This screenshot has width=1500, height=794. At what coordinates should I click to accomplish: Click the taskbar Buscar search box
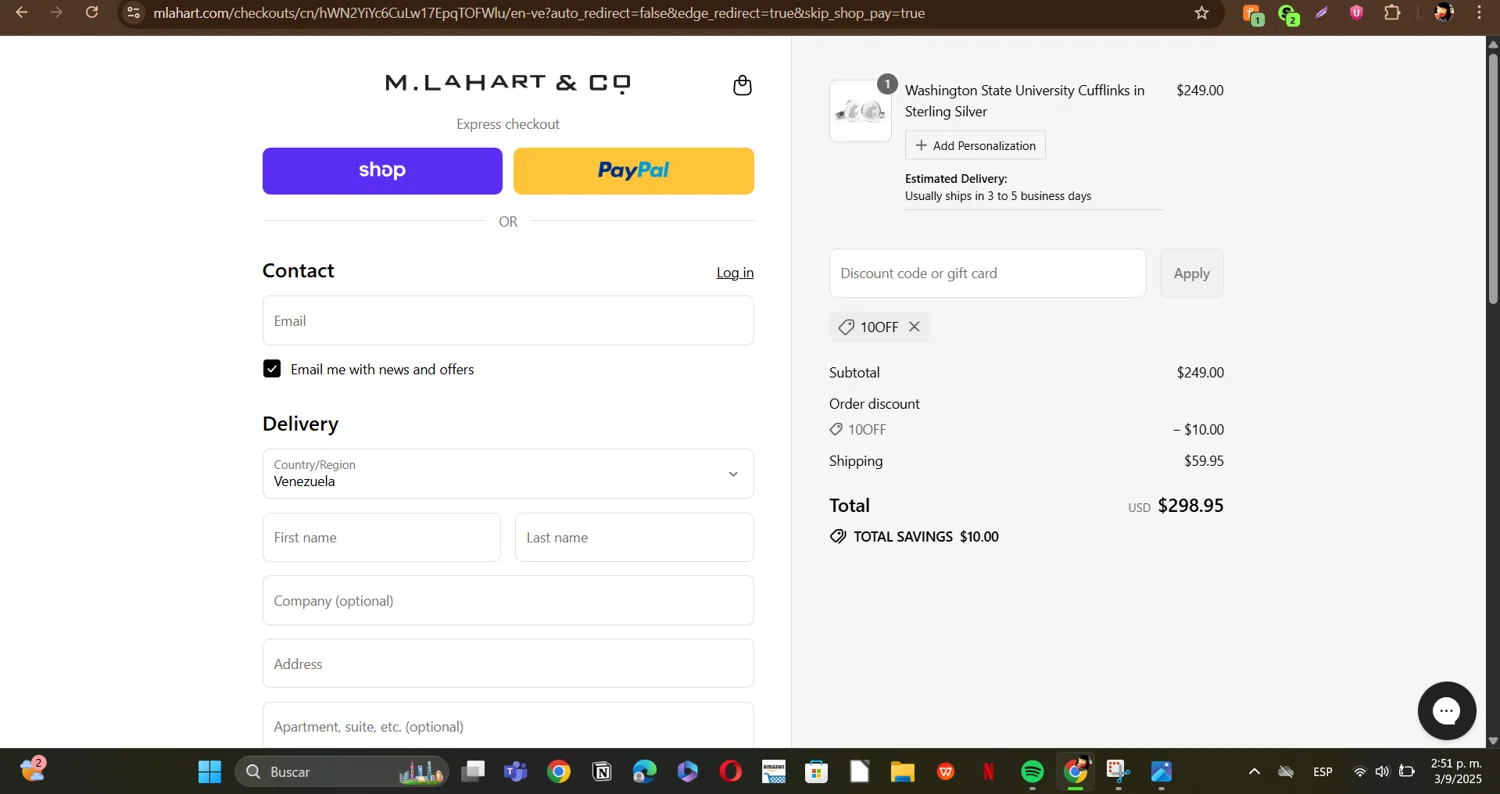click(x=341, y=772)
